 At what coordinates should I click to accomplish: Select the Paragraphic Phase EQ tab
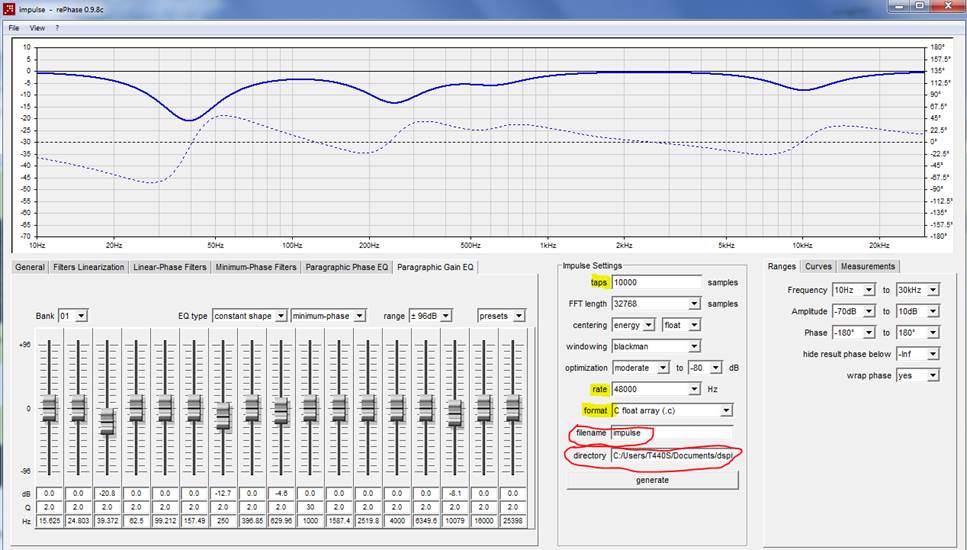[x=347, y=267]
